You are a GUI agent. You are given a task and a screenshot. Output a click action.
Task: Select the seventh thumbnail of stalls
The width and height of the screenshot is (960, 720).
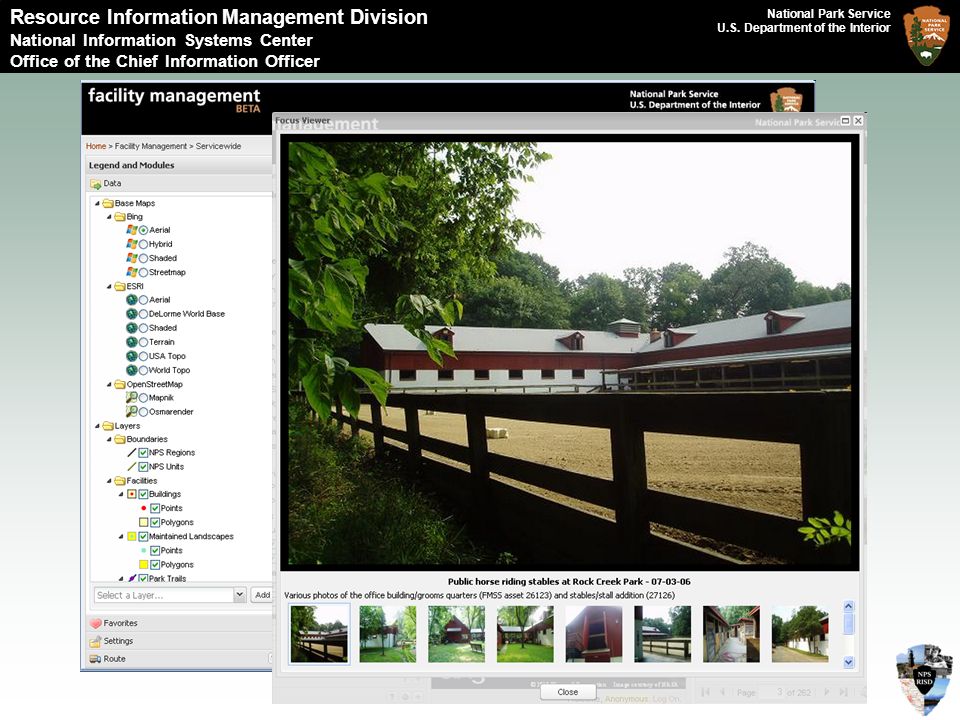pos(731,634)
